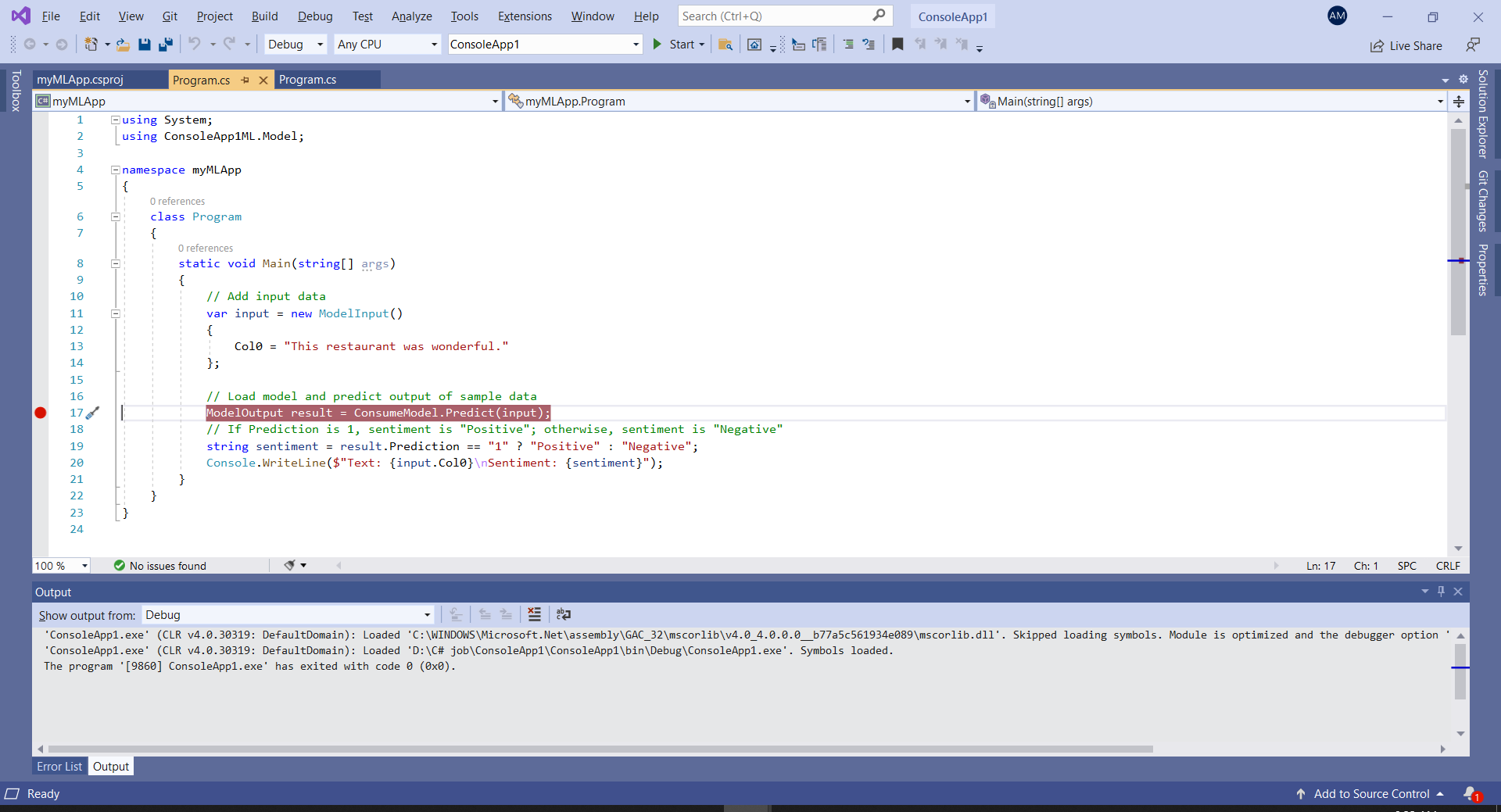
Task: Toggle the breakpoint on line 17
Action: pos(40,413)
